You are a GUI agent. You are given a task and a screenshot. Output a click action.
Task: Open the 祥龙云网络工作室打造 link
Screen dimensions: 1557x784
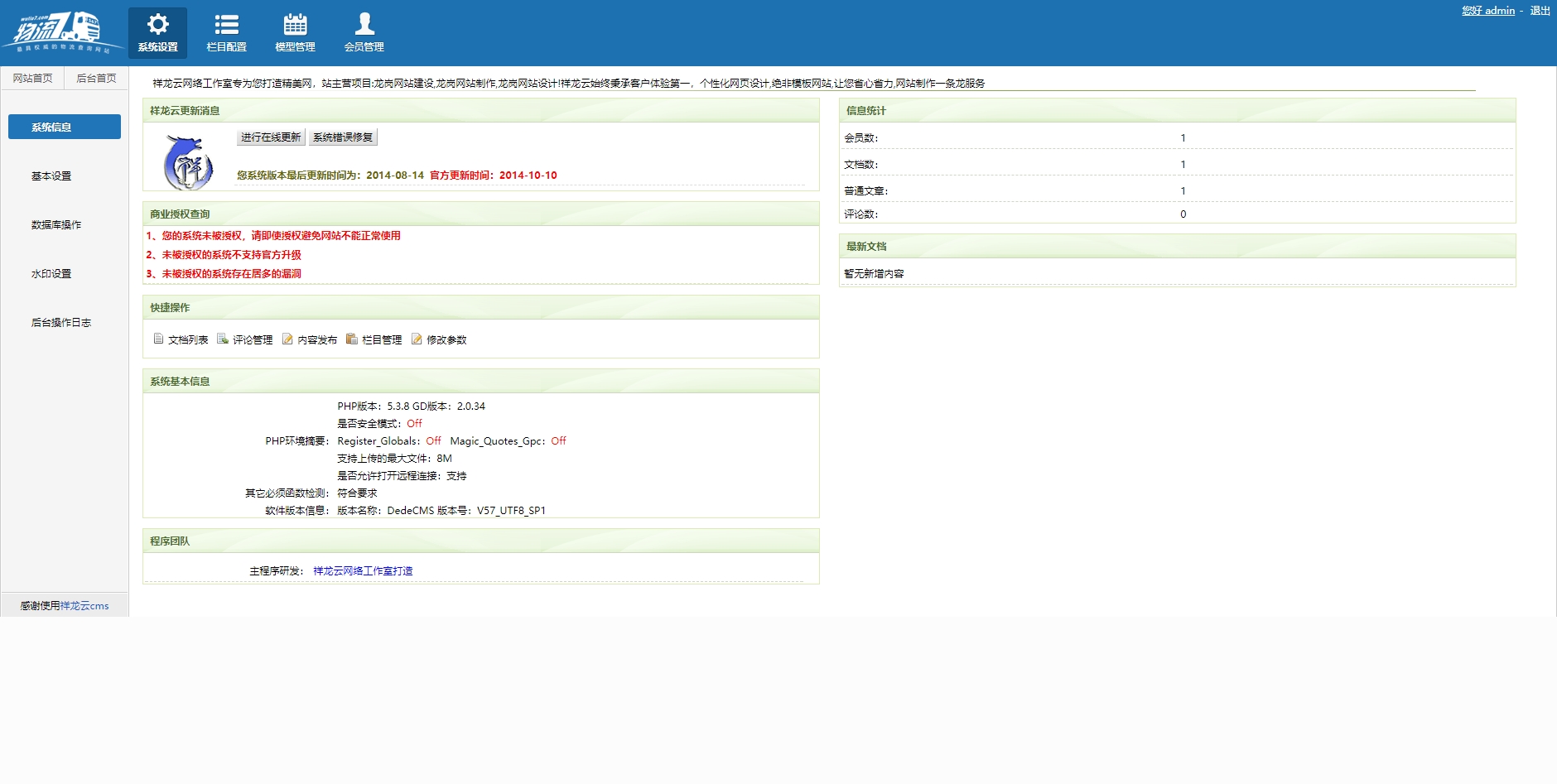[363, 570]
